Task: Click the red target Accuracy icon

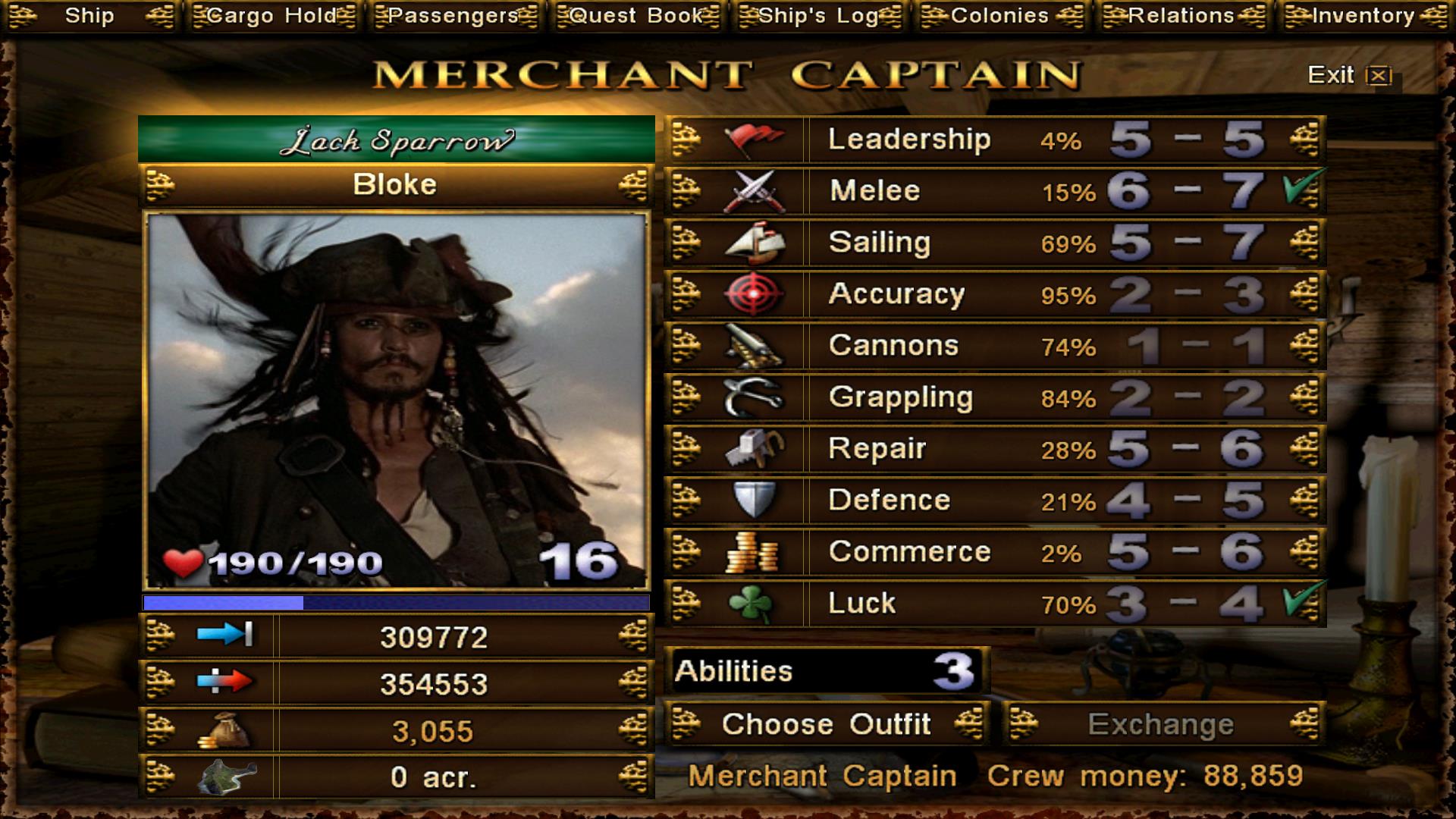Action: (753, 294)
